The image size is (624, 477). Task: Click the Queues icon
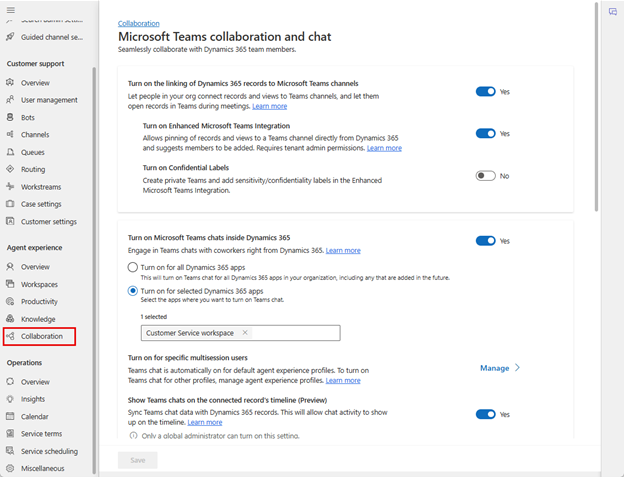pyautogui.click(x=10, y=152)
